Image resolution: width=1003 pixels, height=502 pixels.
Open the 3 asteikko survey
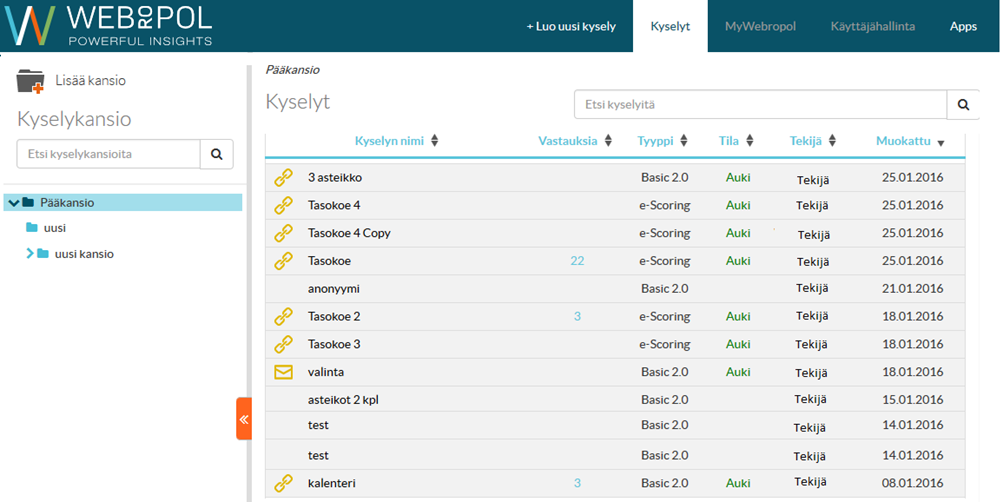[x=335, y=177]
